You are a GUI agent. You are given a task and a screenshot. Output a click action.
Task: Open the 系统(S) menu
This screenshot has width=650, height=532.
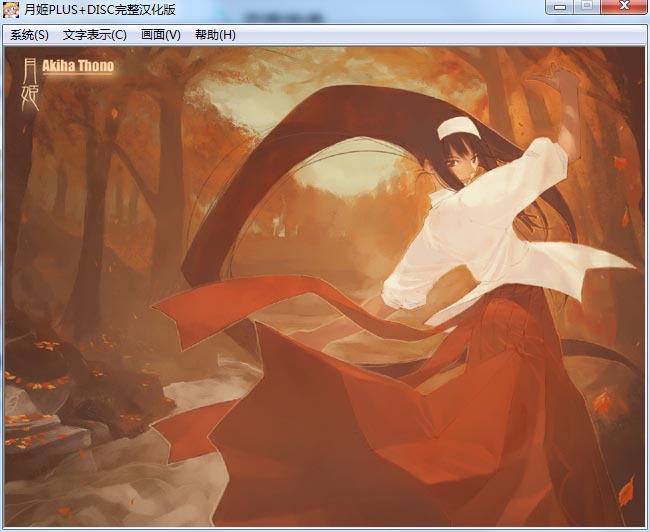(x=29, y=35)
